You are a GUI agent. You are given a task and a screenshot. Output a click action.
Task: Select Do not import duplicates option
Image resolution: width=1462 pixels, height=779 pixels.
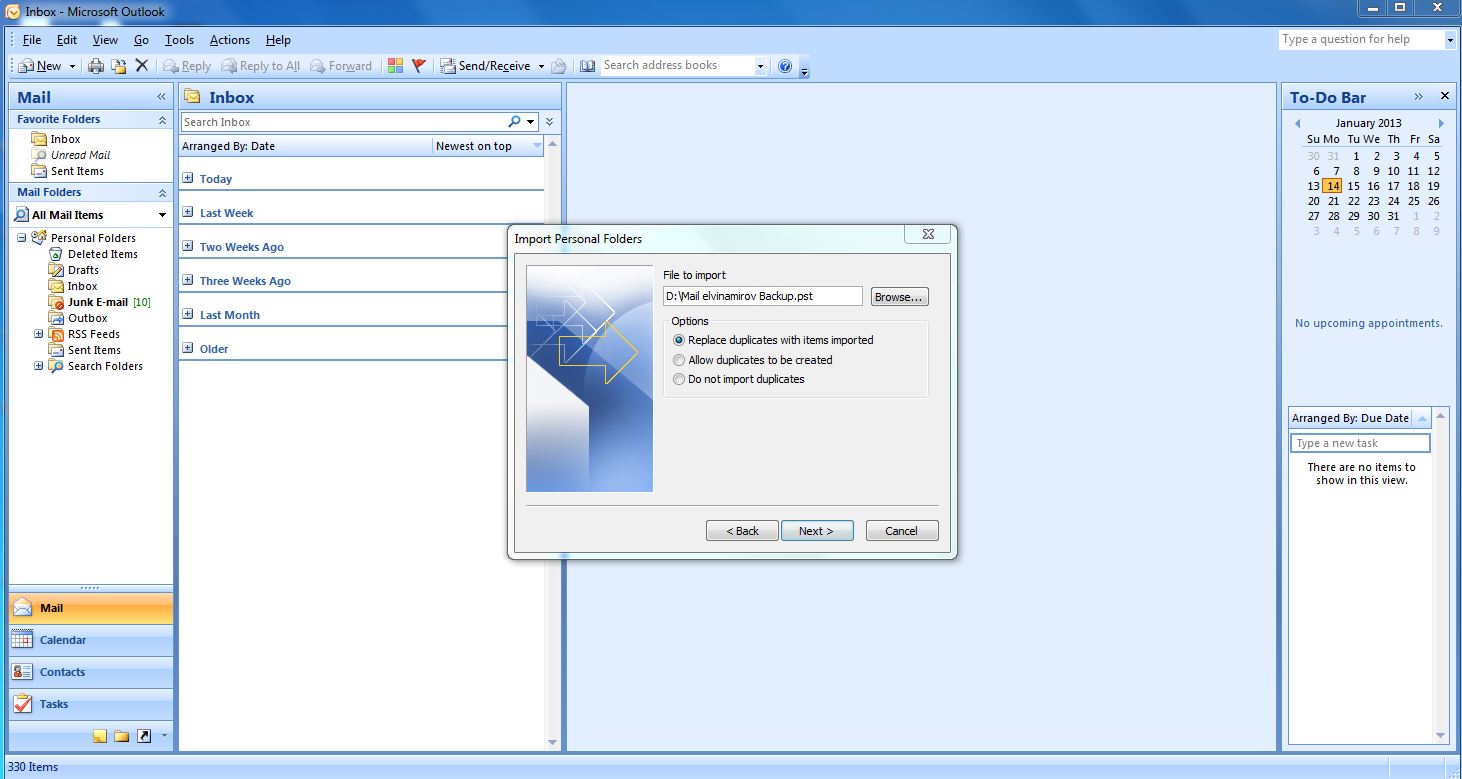(680, 380)
